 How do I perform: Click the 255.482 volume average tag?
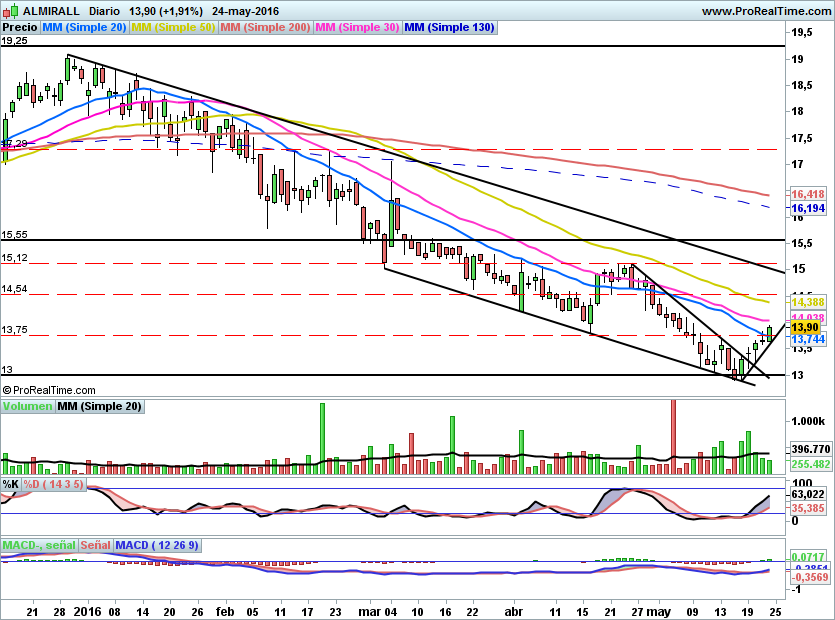(x=810, y=464)
